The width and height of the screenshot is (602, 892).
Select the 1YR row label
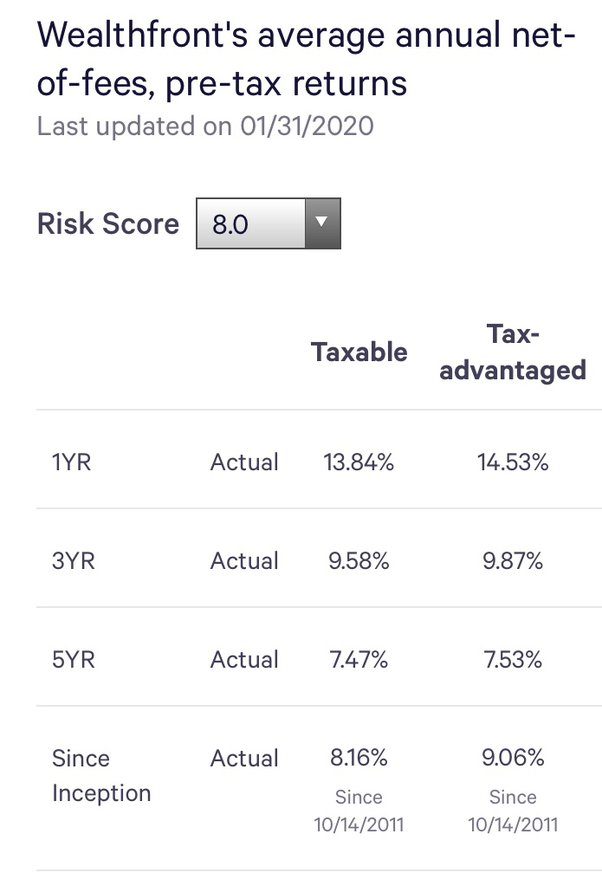pyautogui.click(x=72, y=462)
